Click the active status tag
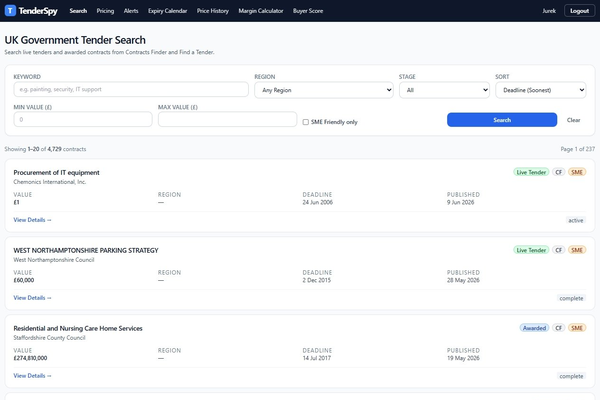 (x=576, y=220)
